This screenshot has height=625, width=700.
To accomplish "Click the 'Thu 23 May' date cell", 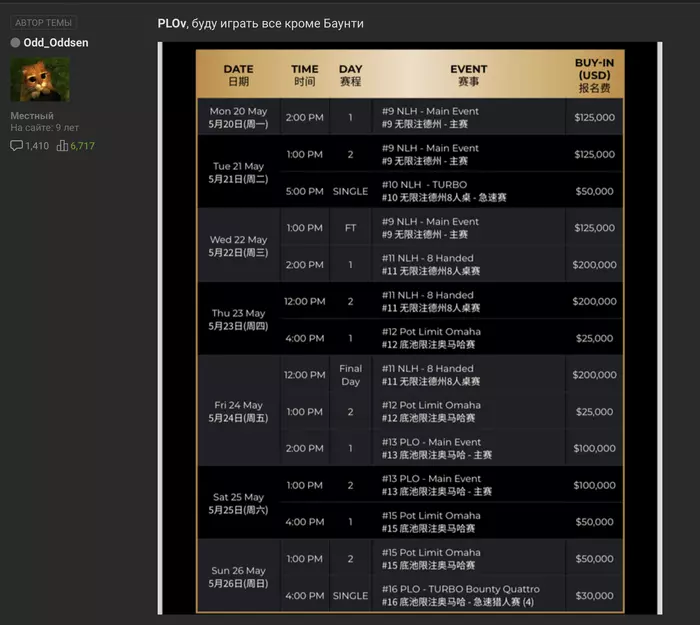I will click(238, 319).
